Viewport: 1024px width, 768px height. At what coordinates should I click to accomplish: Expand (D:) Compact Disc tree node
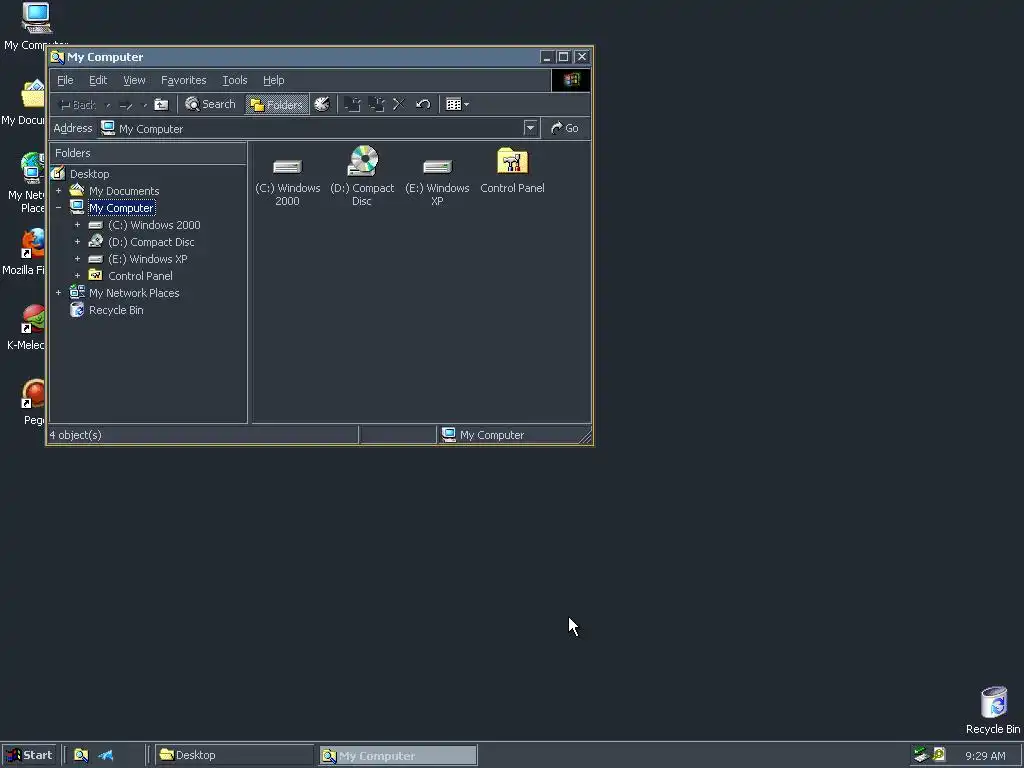click(78, 242)
